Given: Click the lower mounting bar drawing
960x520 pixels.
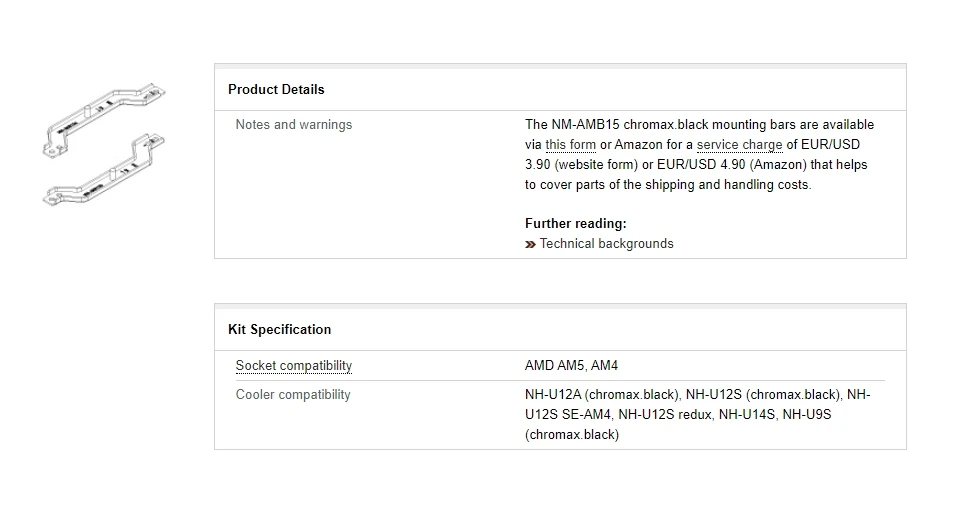Looking at the screenshot, I should pyautogui.click(x=105, y=172).
